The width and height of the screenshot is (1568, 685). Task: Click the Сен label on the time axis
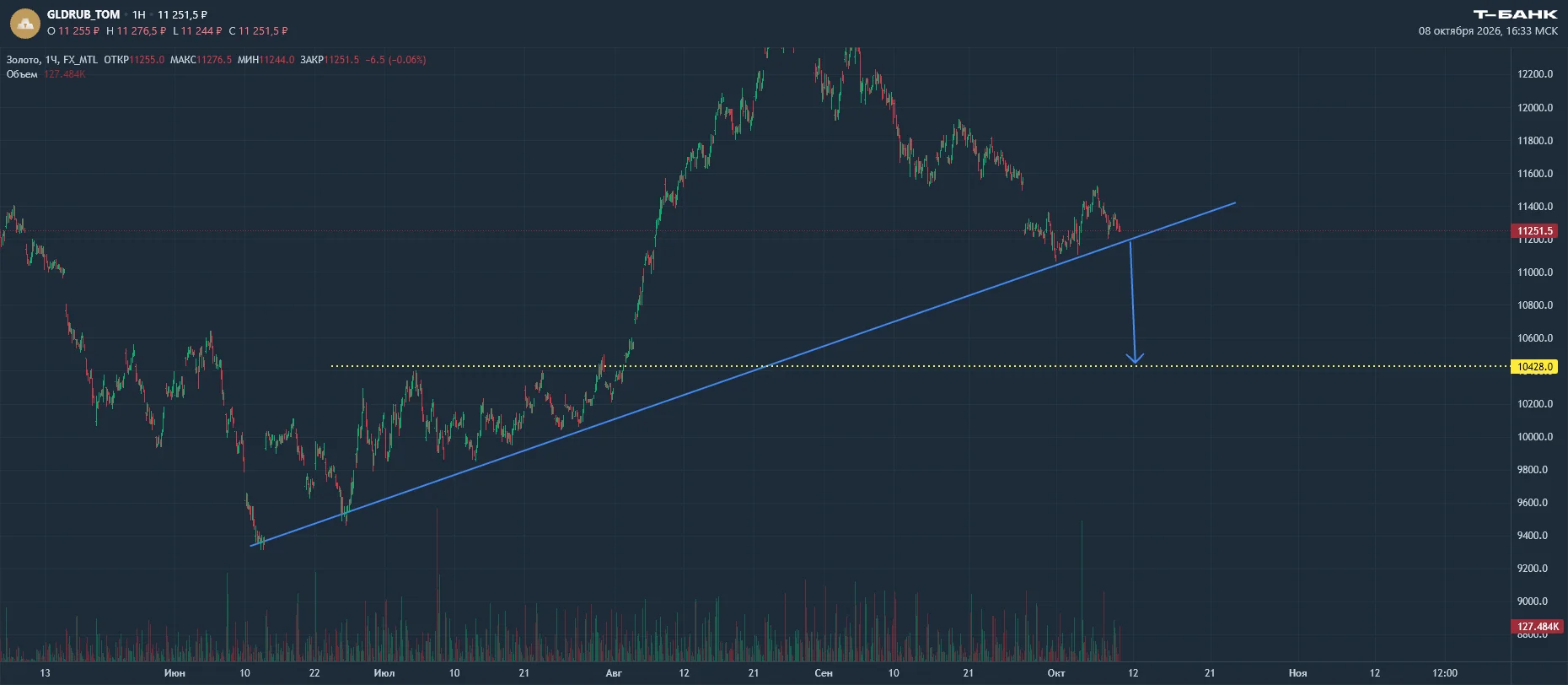[824, 673]
